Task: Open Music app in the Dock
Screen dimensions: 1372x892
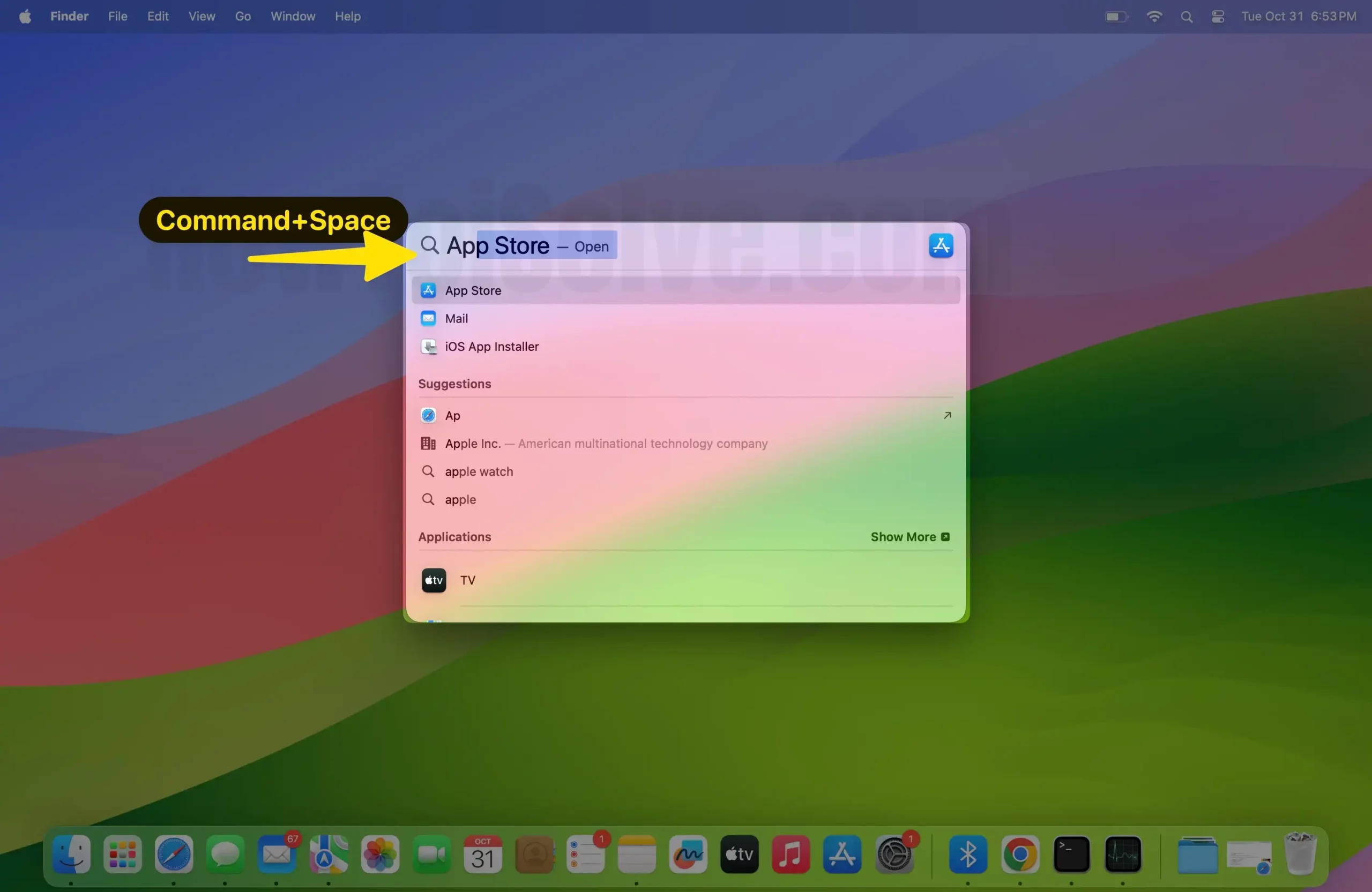Action: [791, 854]
